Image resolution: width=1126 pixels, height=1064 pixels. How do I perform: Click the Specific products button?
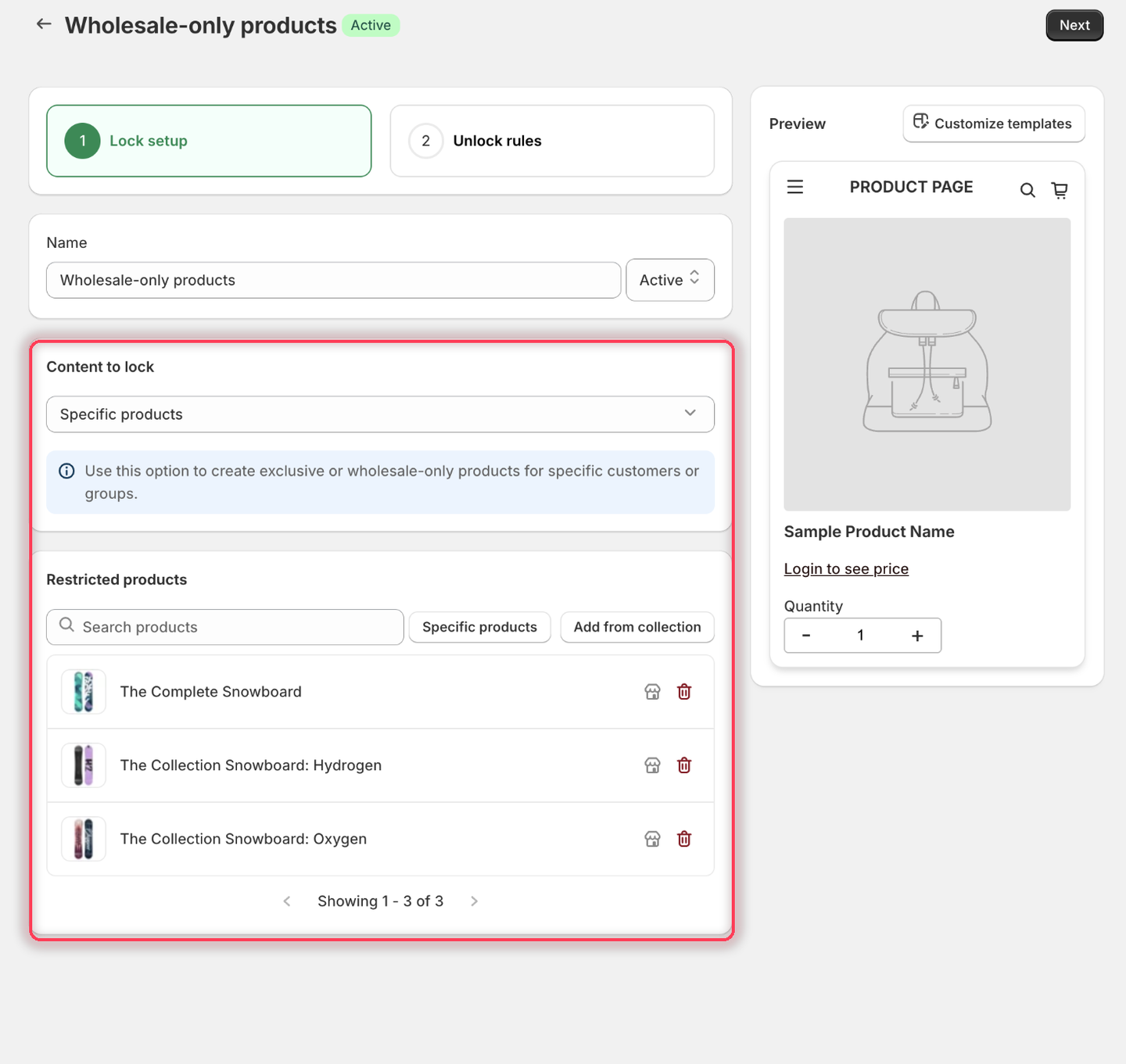(479, 627)
